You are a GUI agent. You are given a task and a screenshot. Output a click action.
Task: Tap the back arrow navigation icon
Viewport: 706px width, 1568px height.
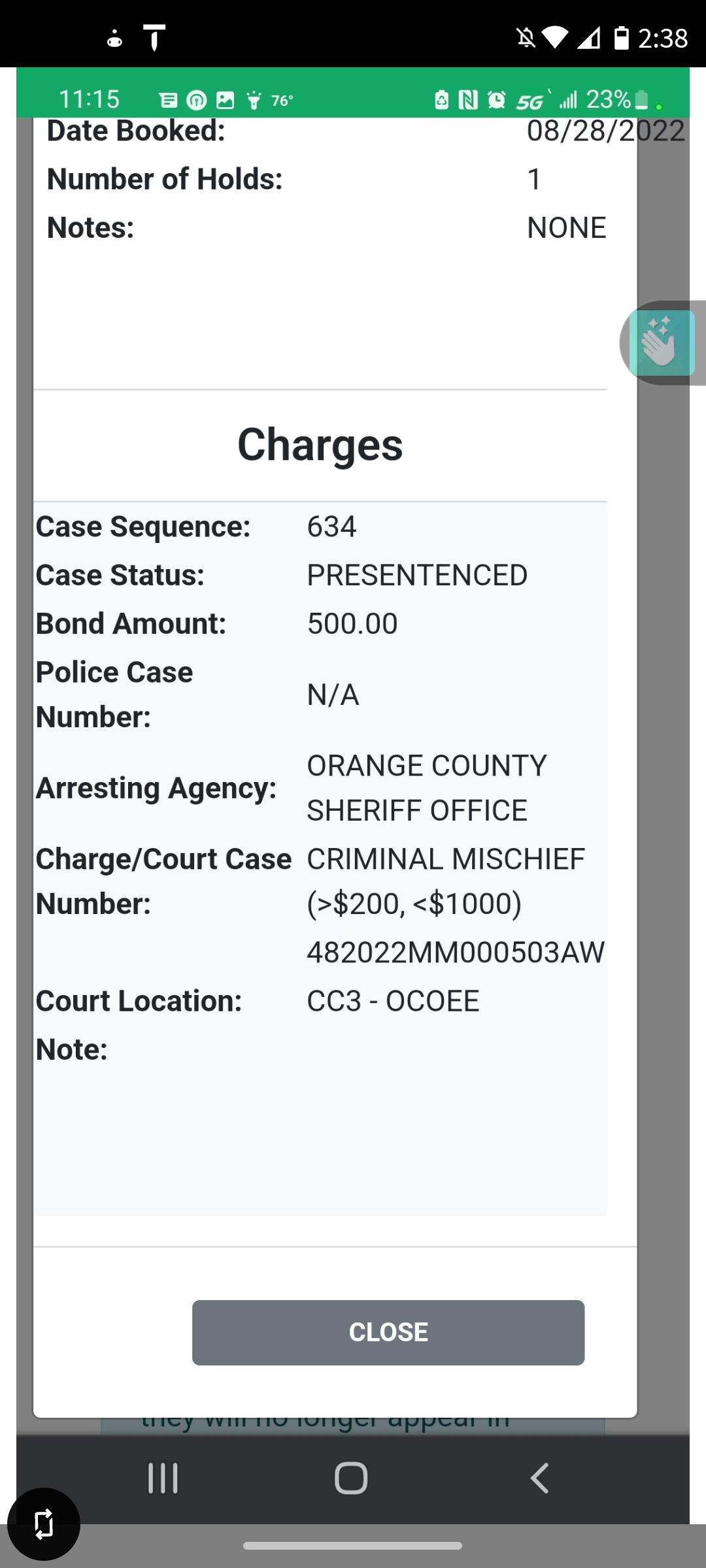pos(539,1478)
